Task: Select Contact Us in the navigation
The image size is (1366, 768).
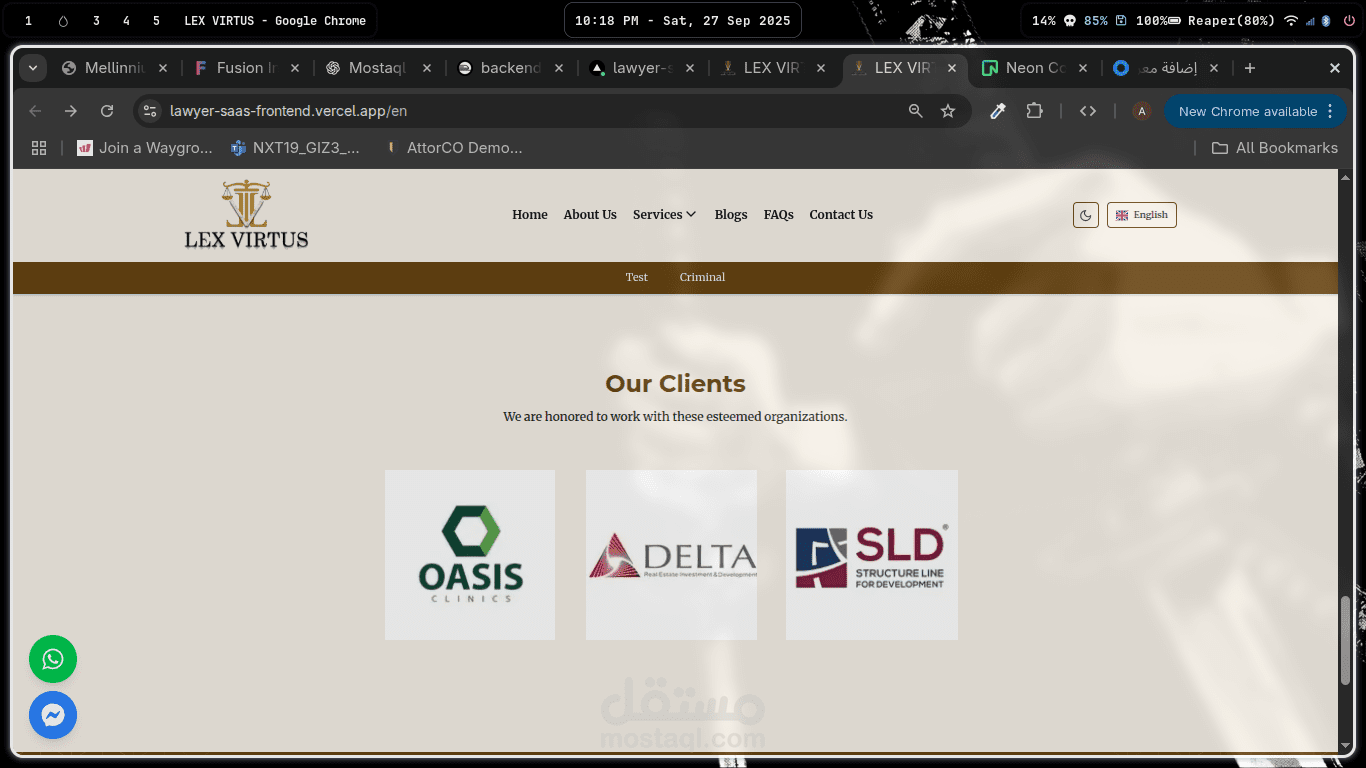Action: click(841, 215)
